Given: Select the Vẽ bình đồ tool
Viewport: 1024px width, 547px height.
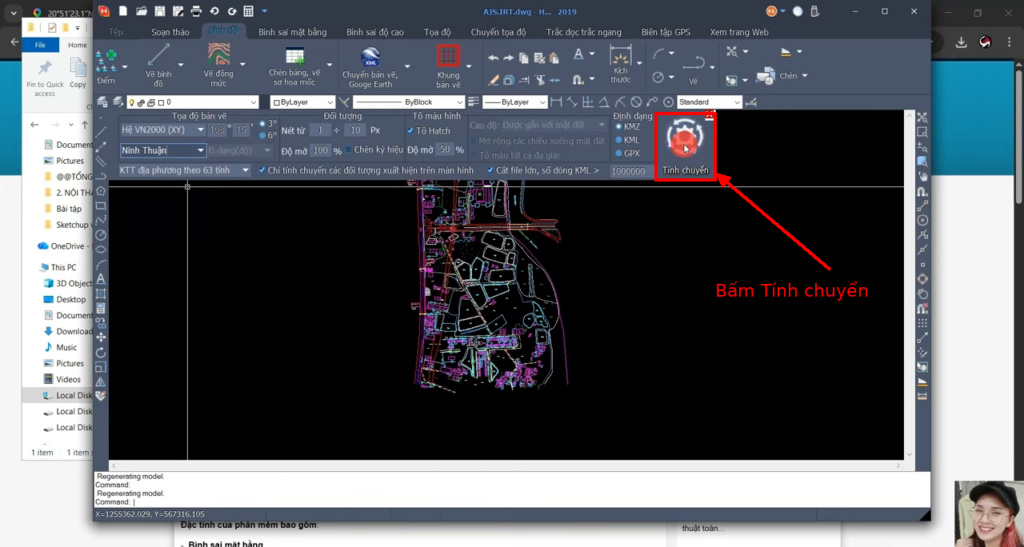Looking at the screenshot, I should [159, 65].
